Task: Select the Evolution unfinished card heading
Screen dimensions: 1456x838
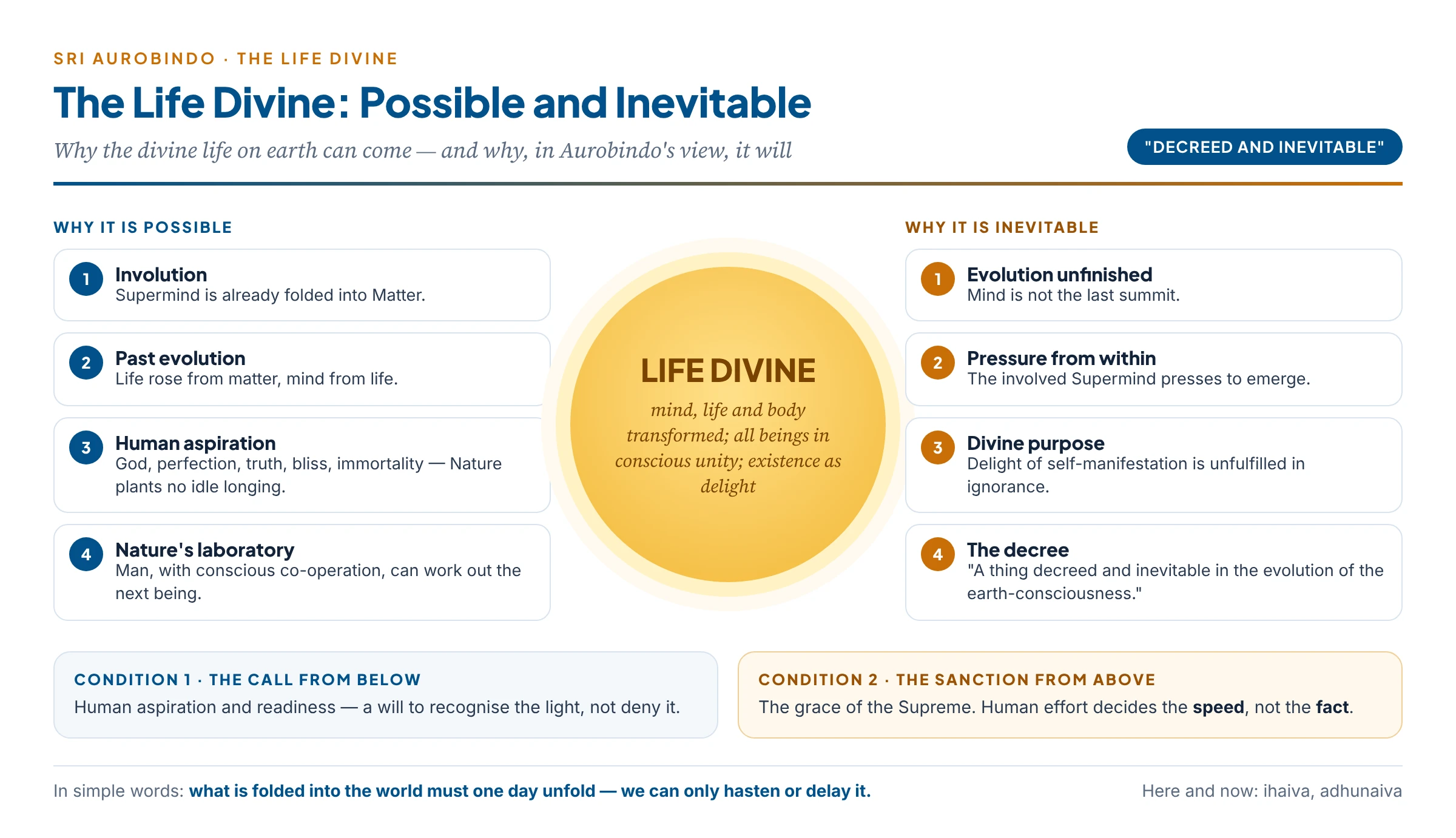Action: pyautogui.click(x=1059, y=275)
